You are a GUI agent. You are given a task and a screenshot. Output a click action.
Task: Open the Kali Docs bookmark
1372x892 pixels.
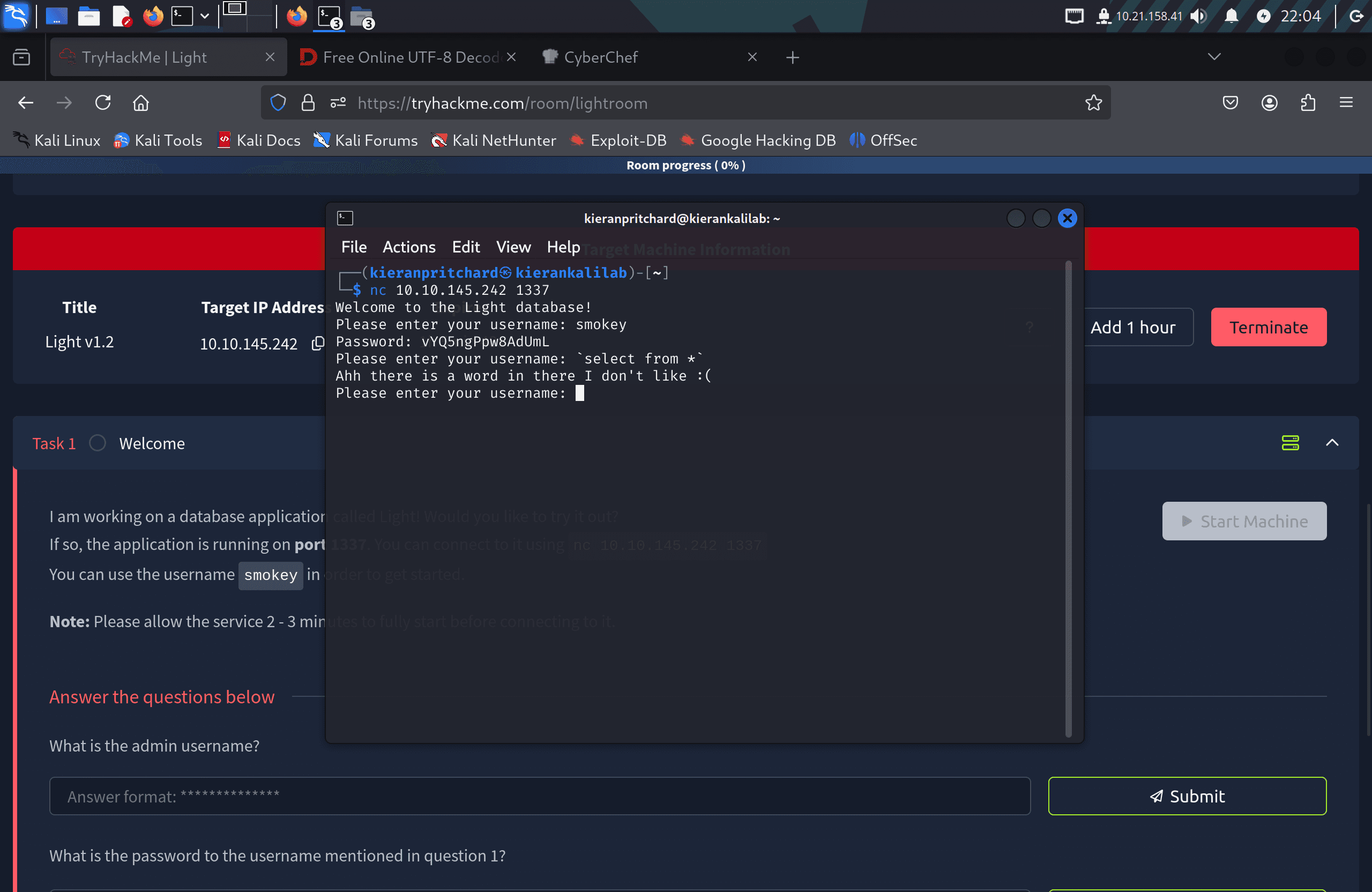(x=259, y=140)
